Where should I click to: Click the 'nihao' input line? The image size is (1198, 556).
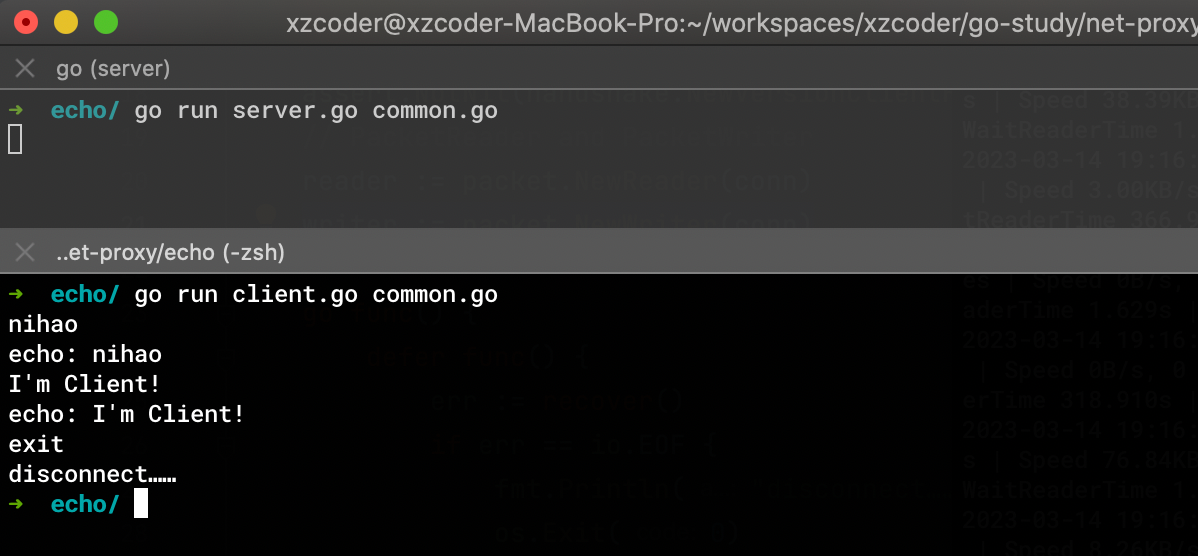click(x=43, y=325)
